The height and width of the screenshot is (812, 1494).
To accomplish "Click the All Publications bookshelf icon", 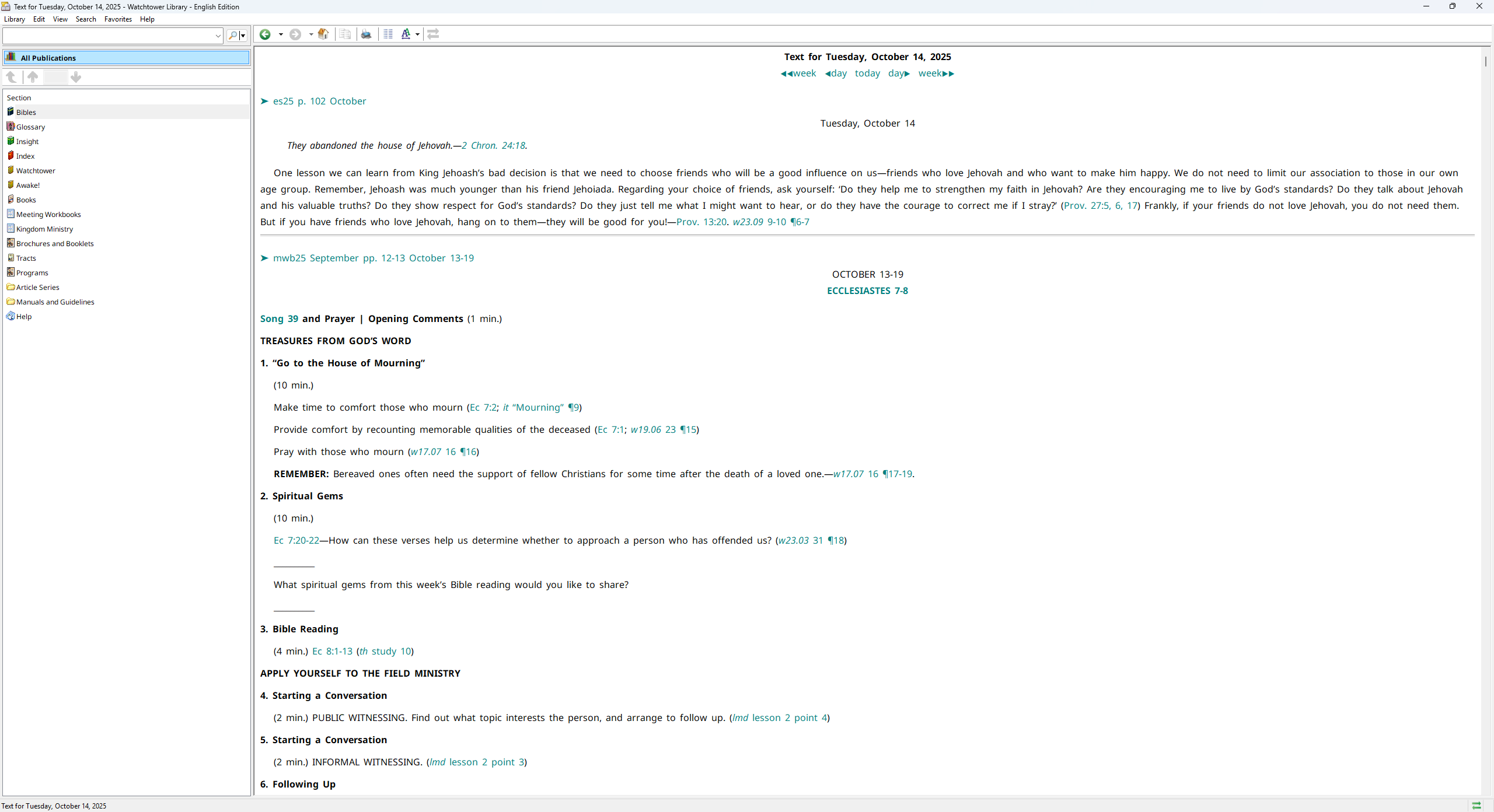I will (x=11, y=57).
